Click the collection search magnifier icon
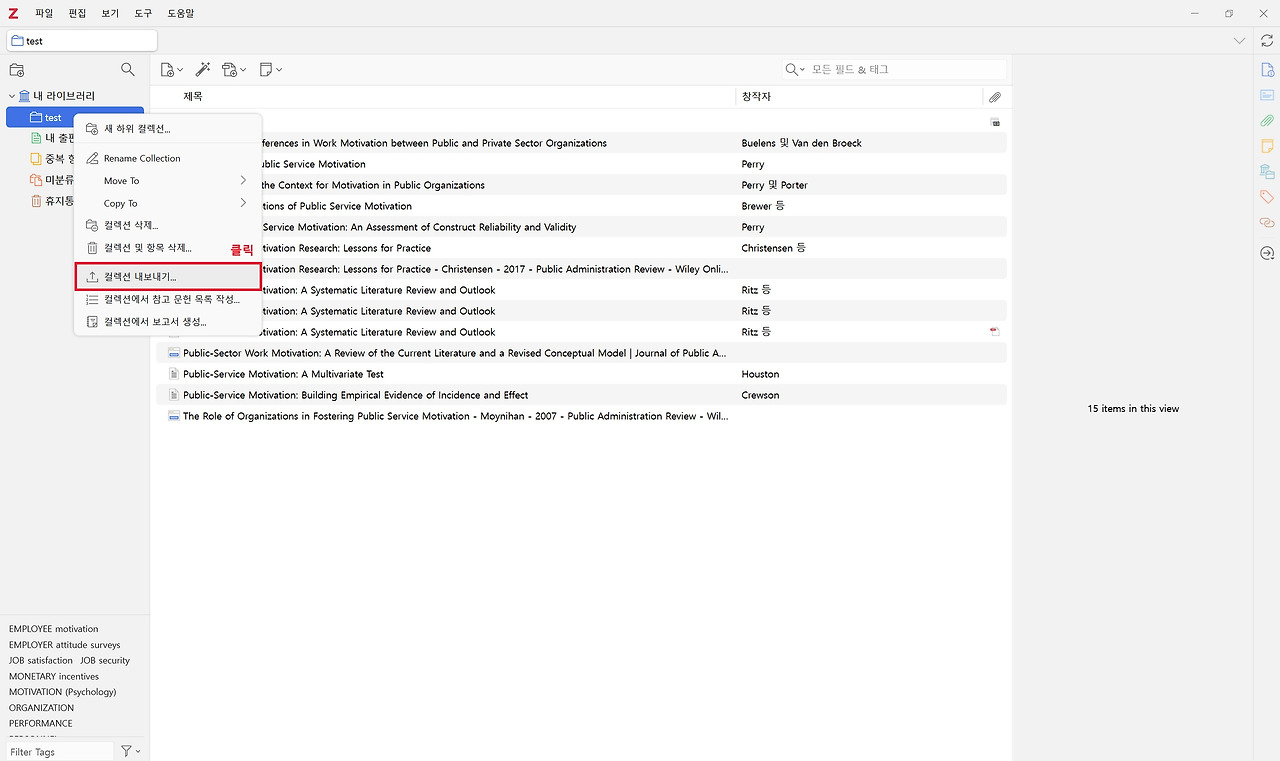The image size is (1280, 761). click(127, 69)
